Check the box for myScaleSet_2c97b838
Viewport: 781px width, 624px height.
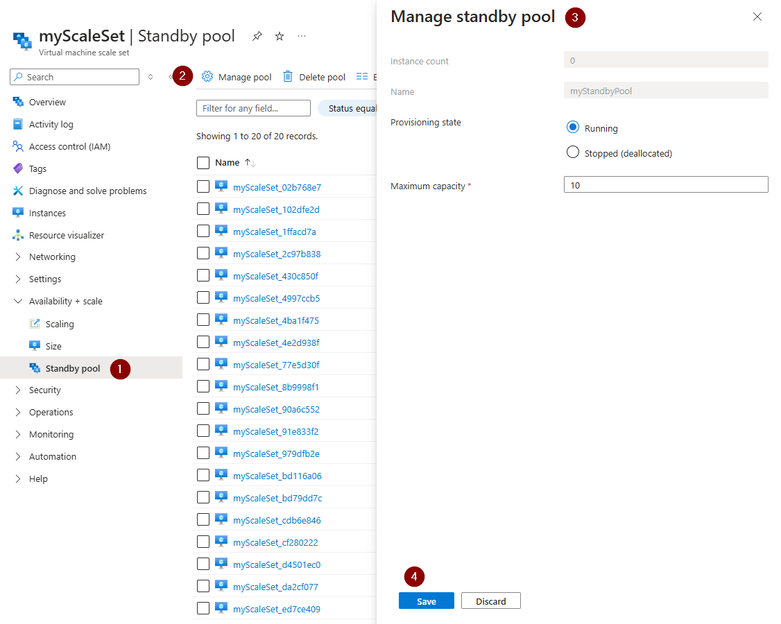203,253
